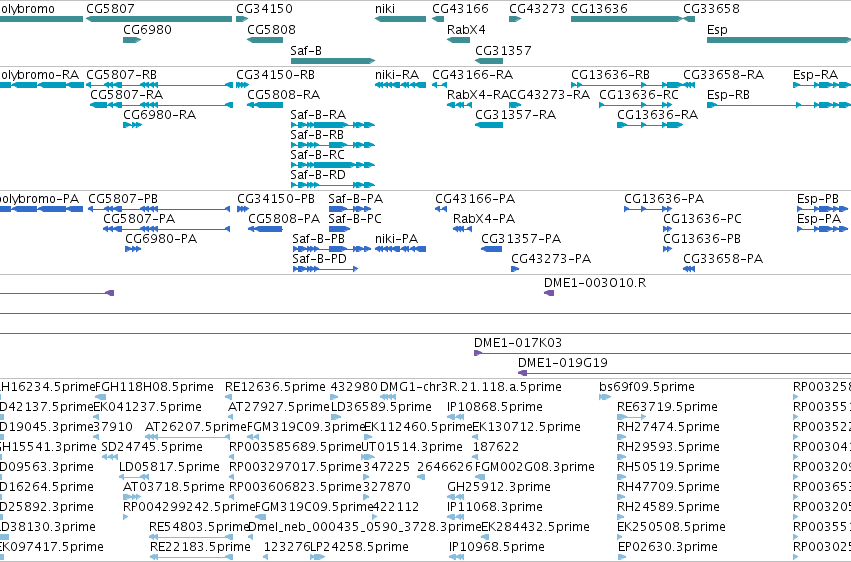Click the CG6980 gene feature
Screen dimensions: 851x562
[132, 40]
